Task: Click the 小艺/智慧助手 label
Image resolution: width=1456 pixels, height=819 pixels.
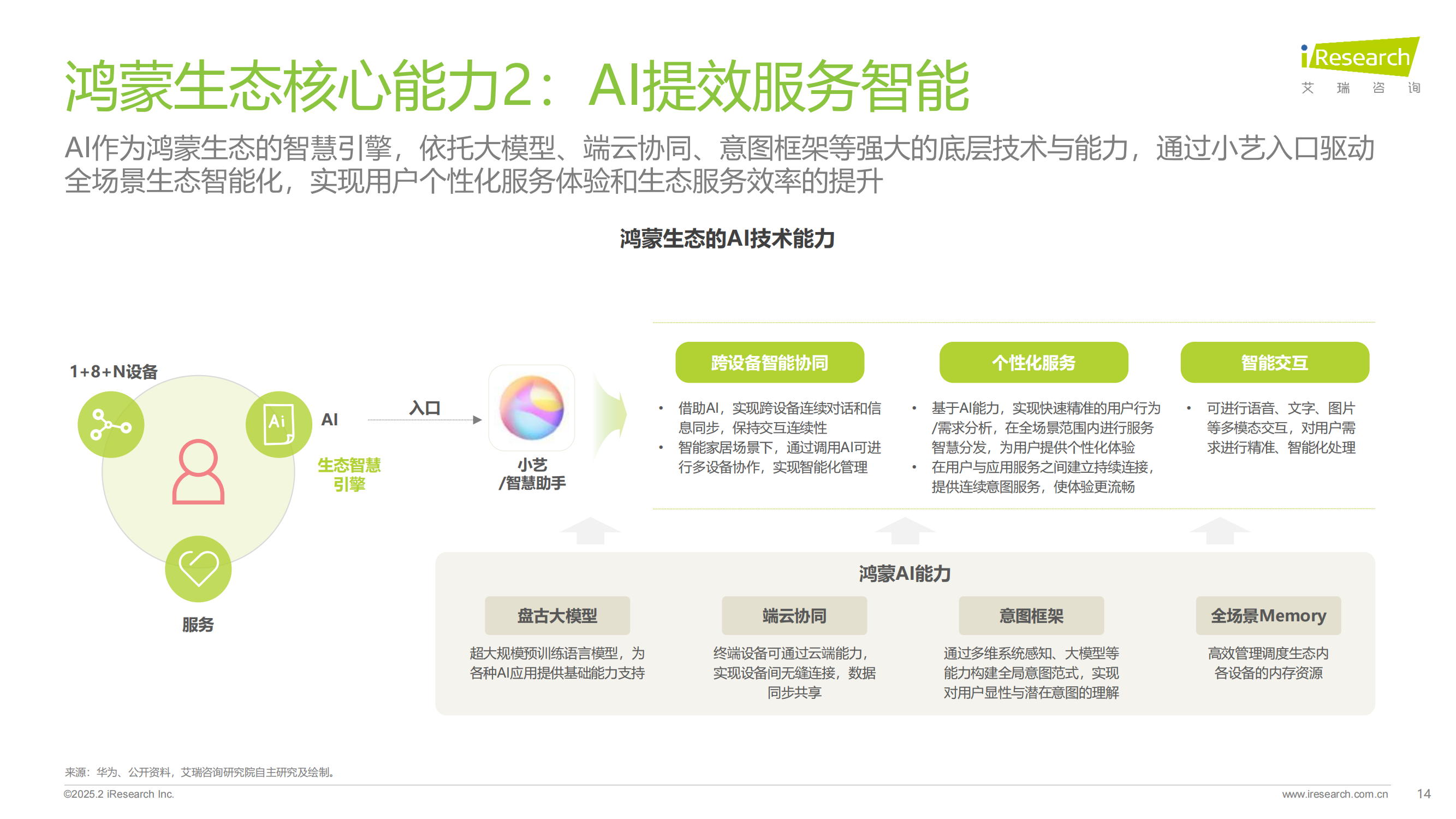Action: click(x=532, y=473)
